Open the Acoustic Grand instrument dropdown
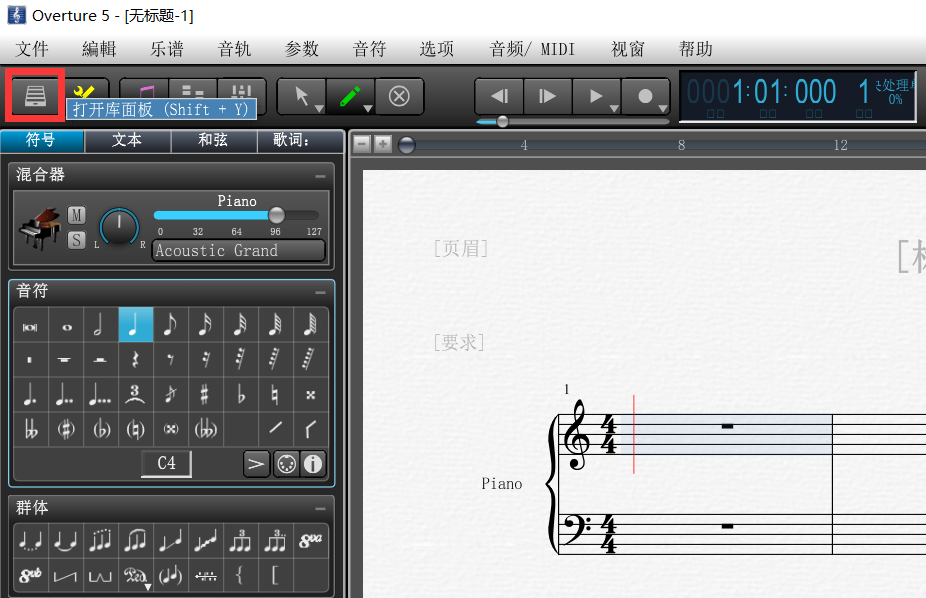 [238, 250]
